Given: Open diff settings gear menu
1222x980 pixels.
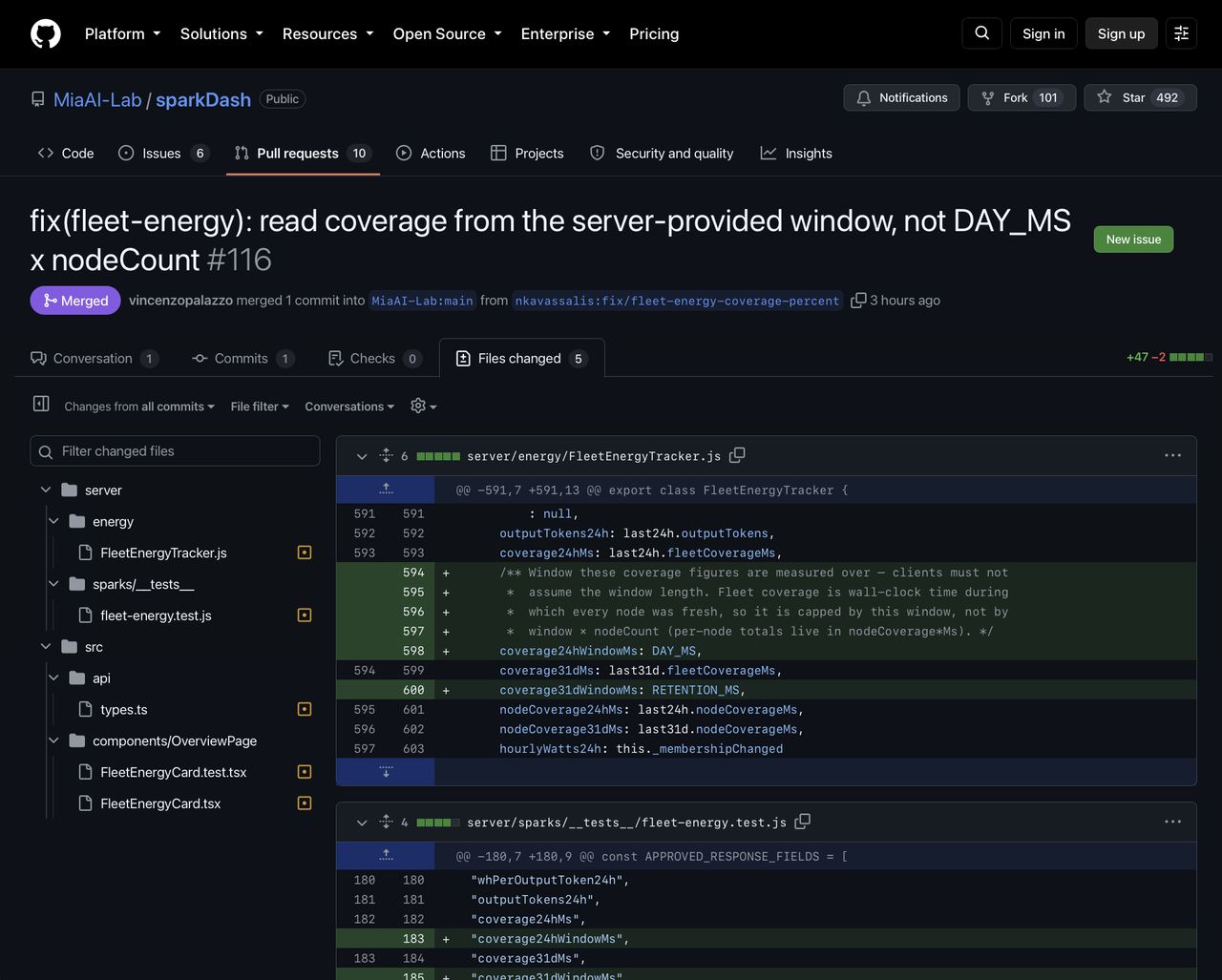Looking at the screenshot, I should (423, 407).
